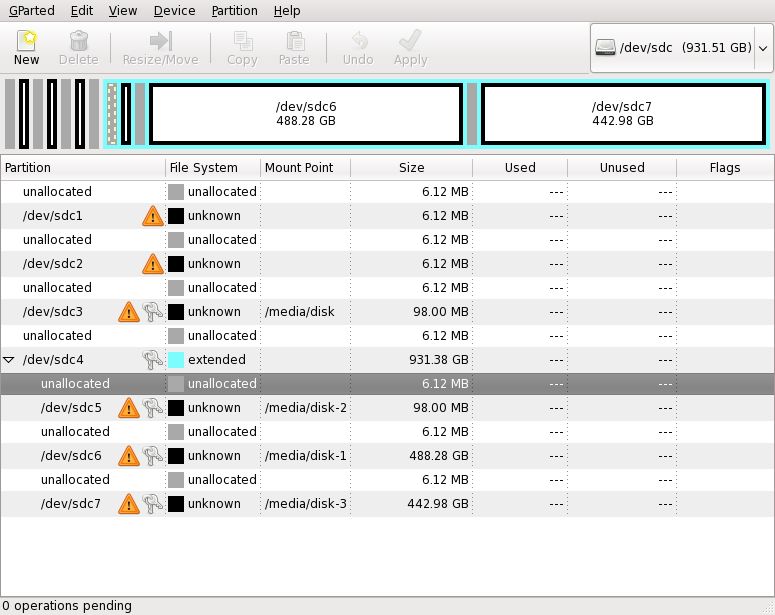Click the keys lock icon on /dev/sdc4 row

152,360
